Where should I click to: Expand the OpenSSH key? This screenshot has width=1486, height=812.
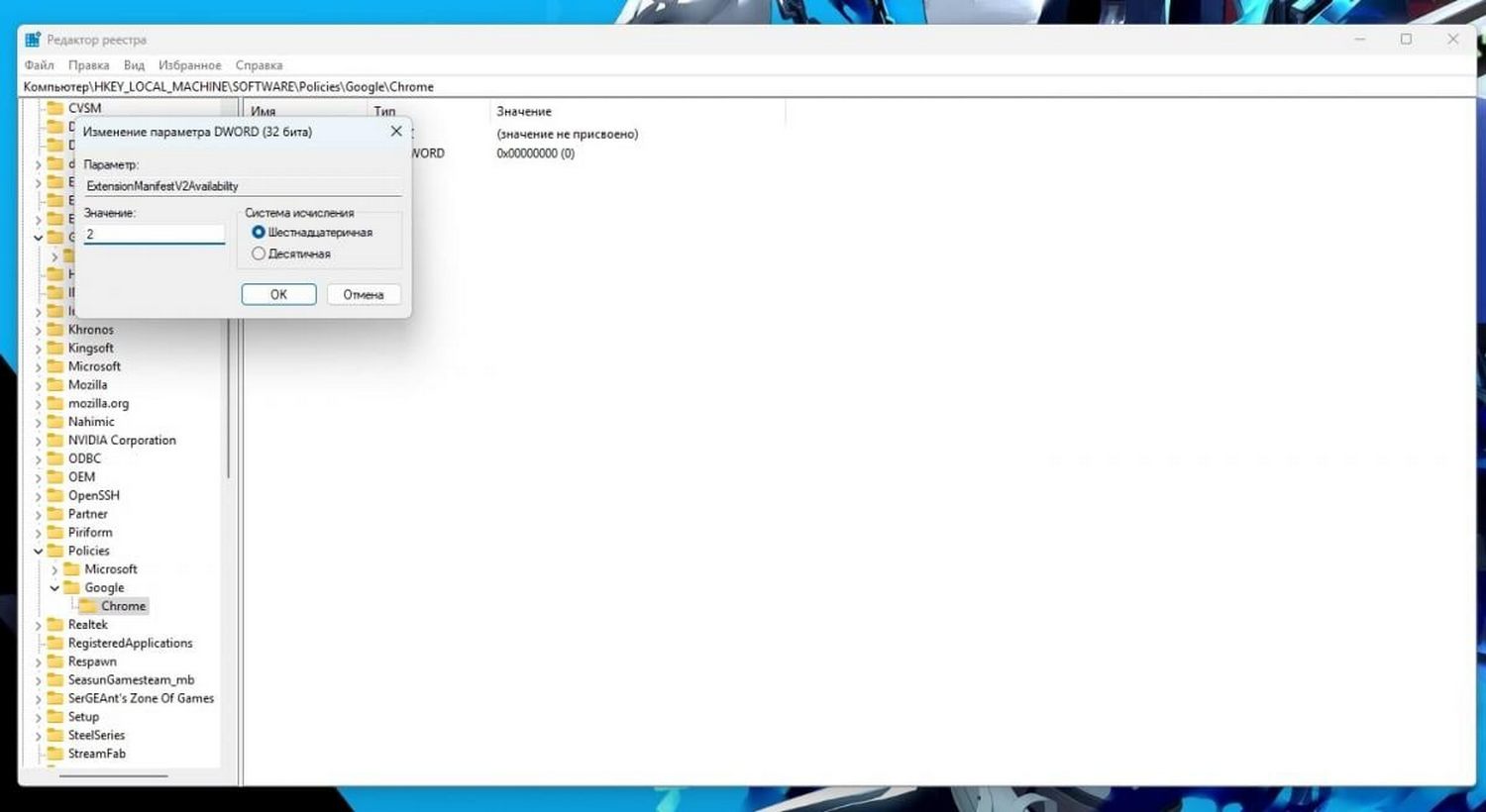(x=39, y=496)
